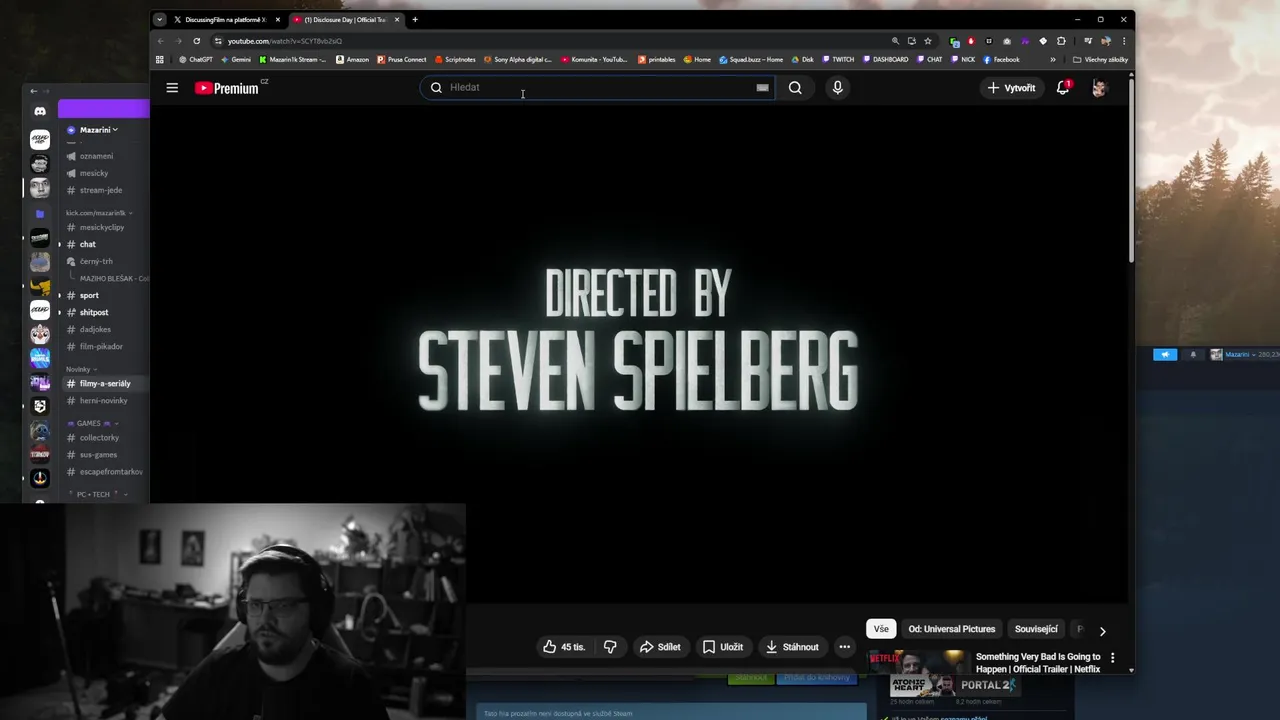Open the Netflix Something Very Bad trailer title

click(1038, 663)
